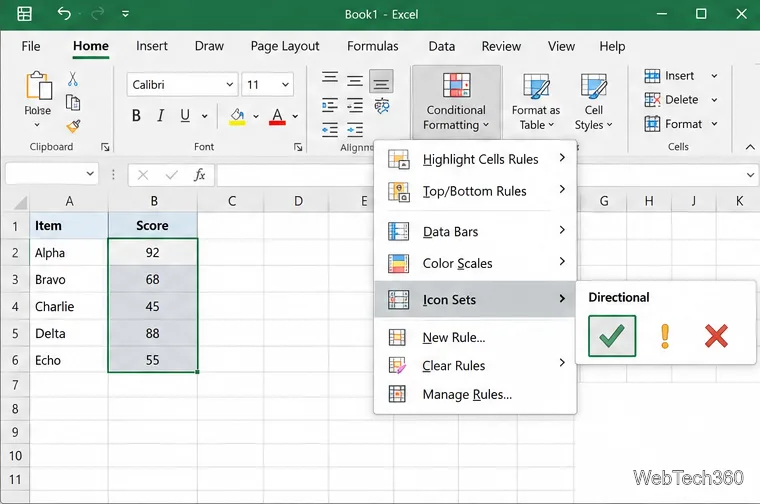Open the Name Box dropdown
Image resolution: width=760 pixels, height=504 pixels.
[x=90, y=173]
